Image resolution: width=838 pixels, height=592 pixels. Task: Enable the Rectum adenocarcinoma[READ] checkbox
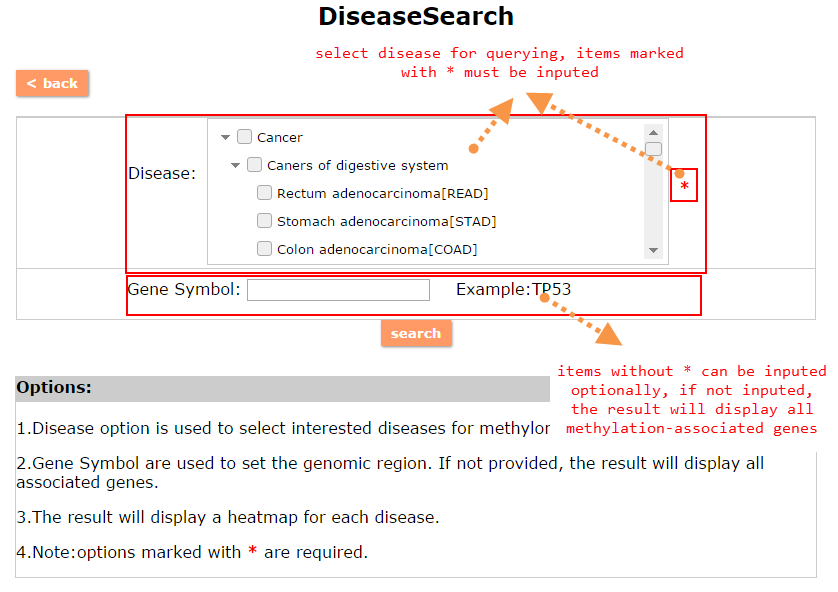pos(265,193)
